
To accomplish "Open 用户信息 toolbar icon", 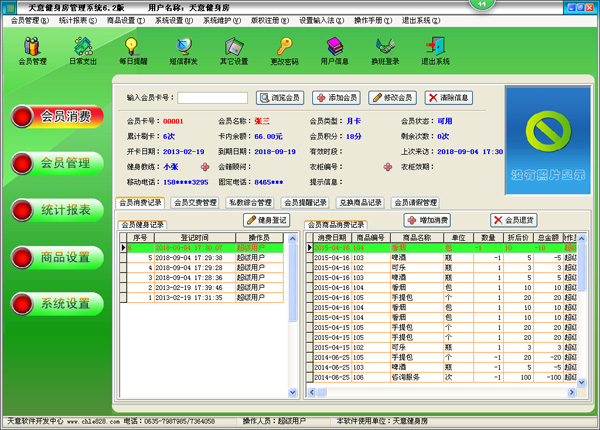I will [x=335, y=50].
